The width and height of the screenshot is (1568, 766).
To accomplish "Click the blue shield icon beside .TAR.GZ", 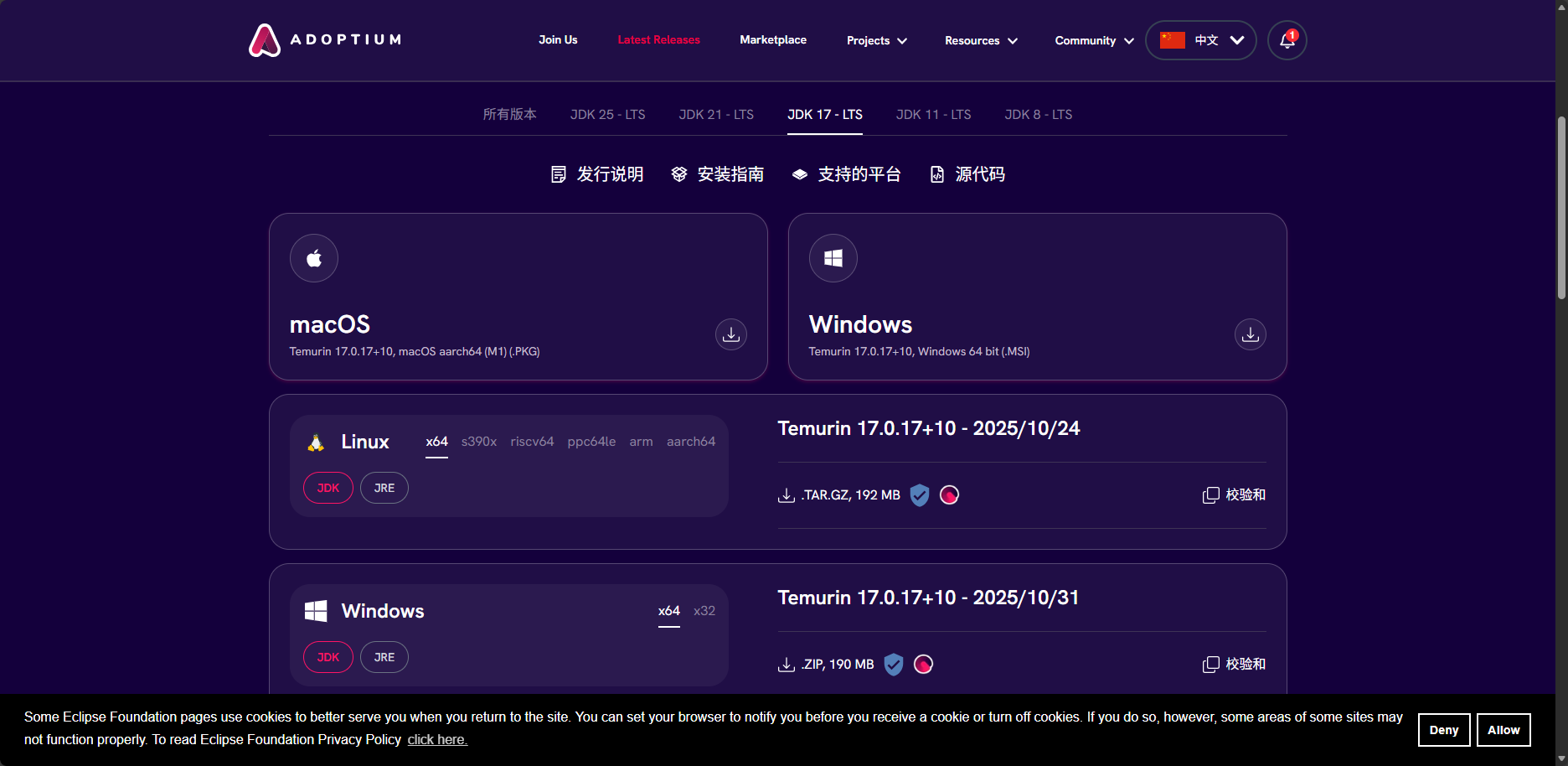I will [x=920, y=495].
